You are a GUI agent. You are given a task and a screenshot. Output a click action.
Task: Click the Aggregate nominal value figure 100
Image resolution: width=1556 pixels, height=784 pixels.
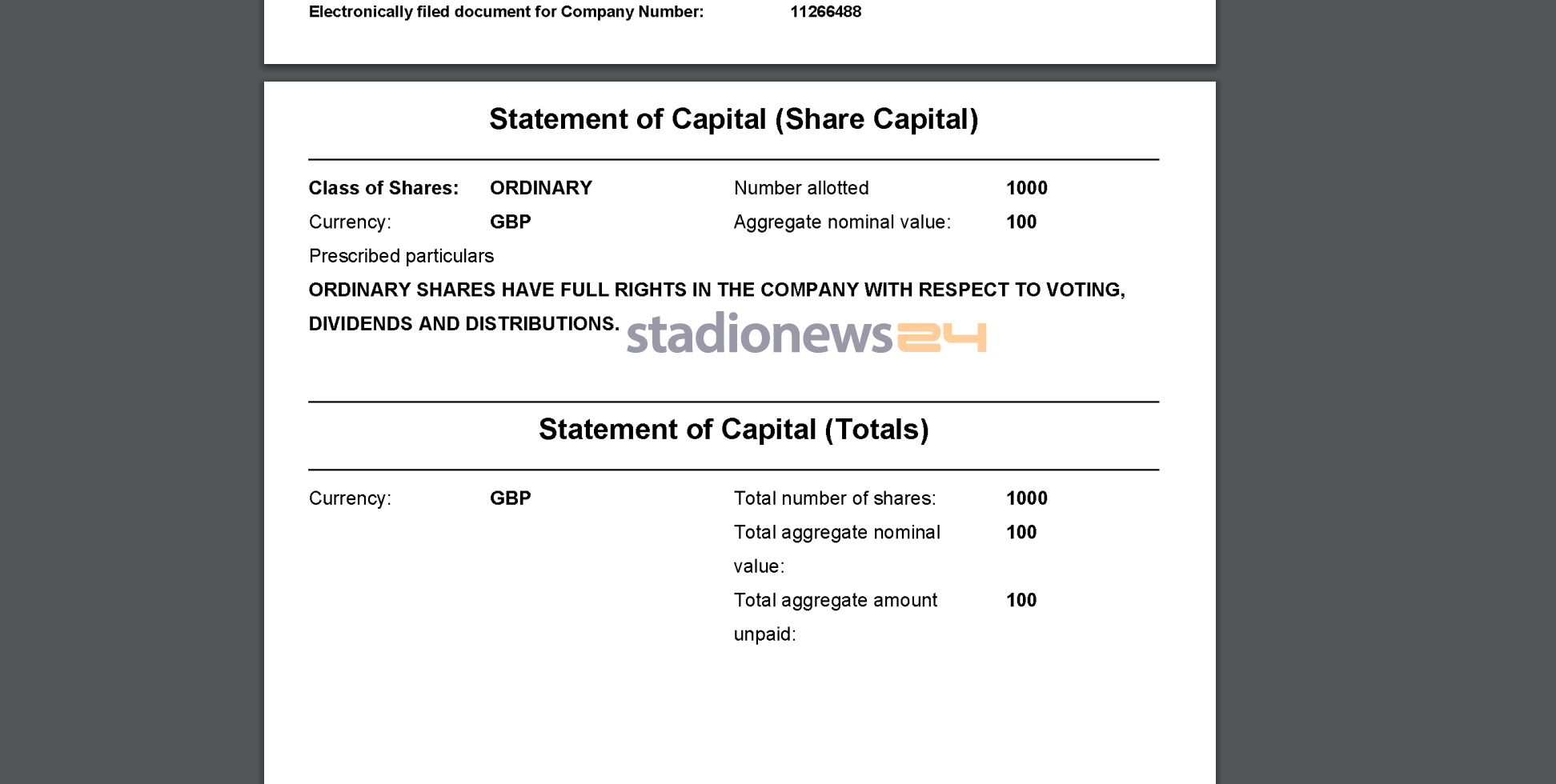coord(1021,222)
